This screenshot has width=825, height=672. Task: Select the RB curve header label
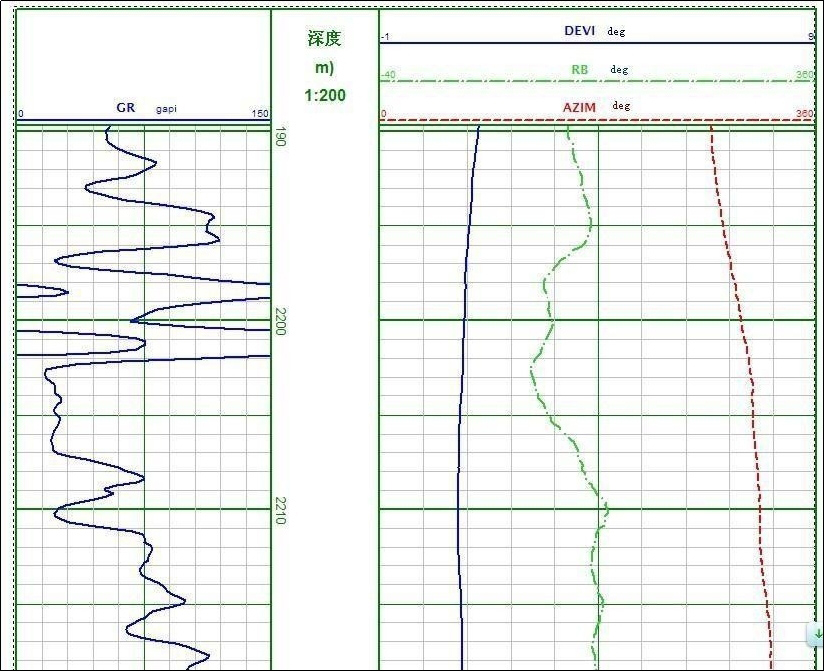click(580, 69)
